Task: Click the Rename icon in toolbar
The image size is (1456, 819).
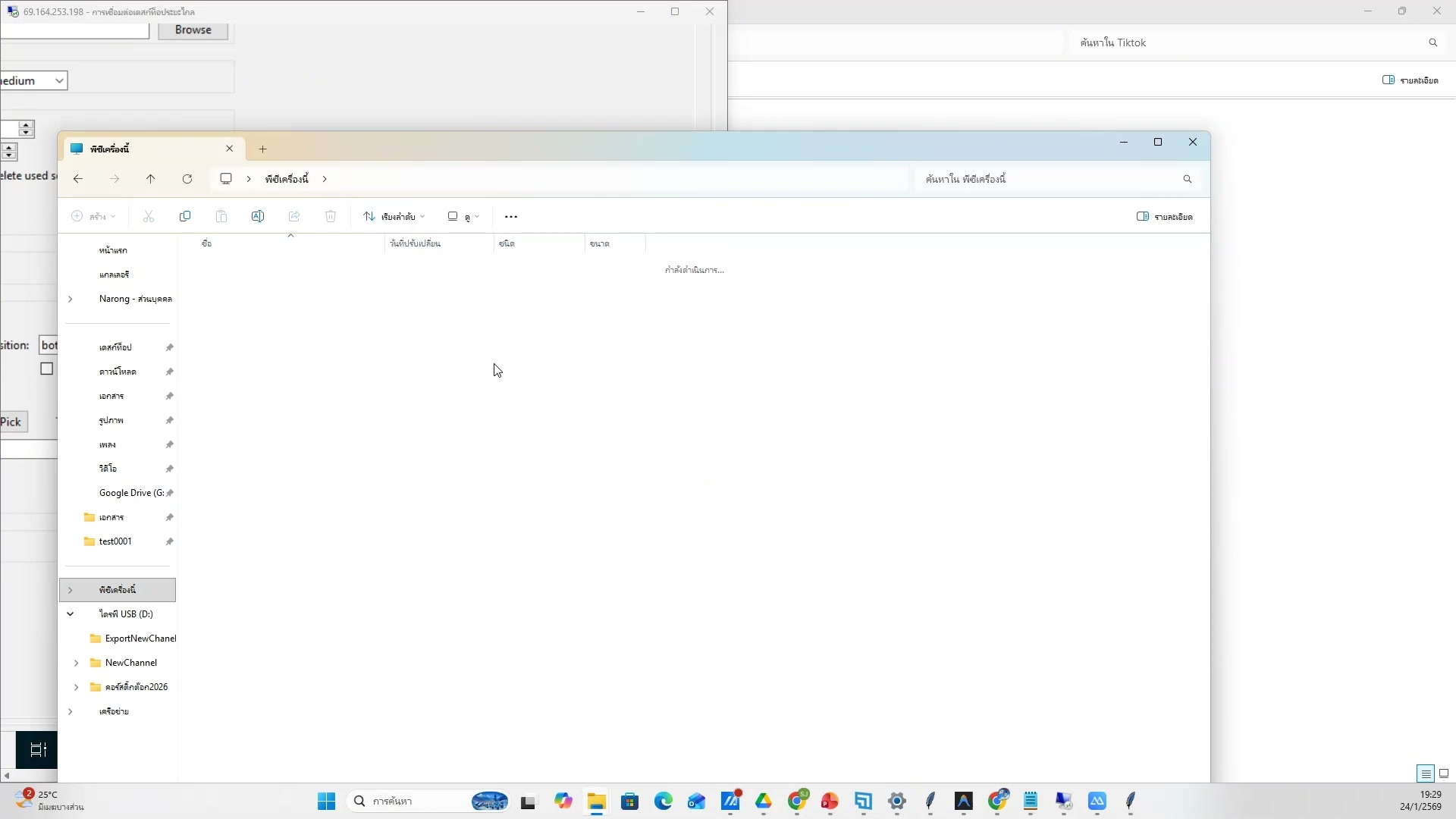Action: (258, 217)
